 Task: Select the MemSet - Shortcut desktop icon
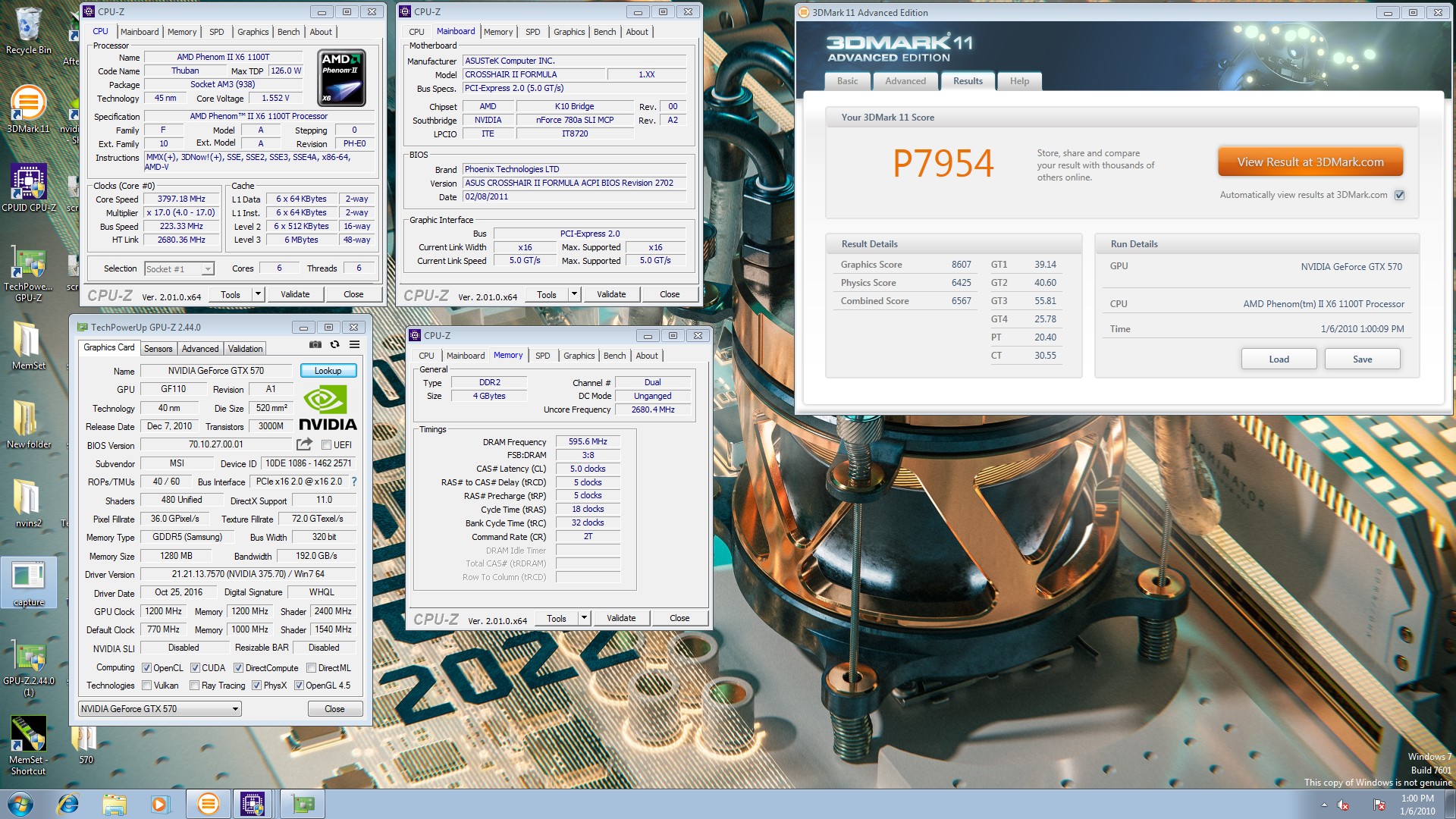point(28,746)
